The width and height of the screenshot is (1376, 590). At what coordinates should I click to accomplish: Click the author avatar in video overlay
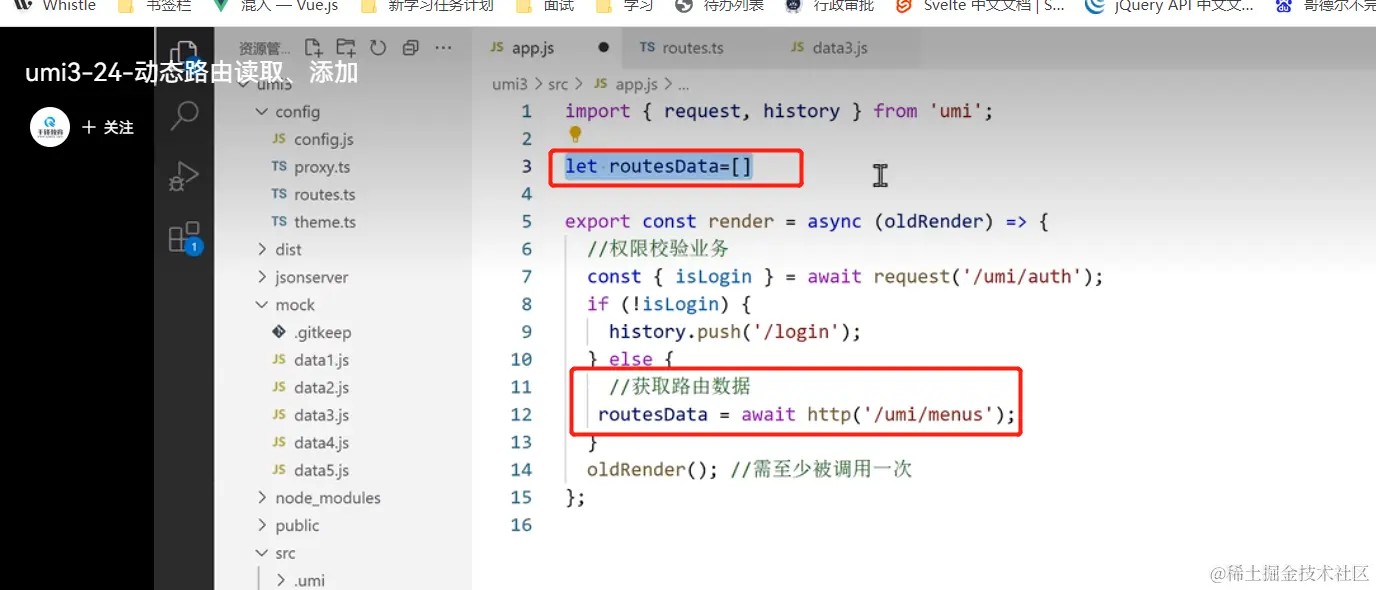click(50, 127)
